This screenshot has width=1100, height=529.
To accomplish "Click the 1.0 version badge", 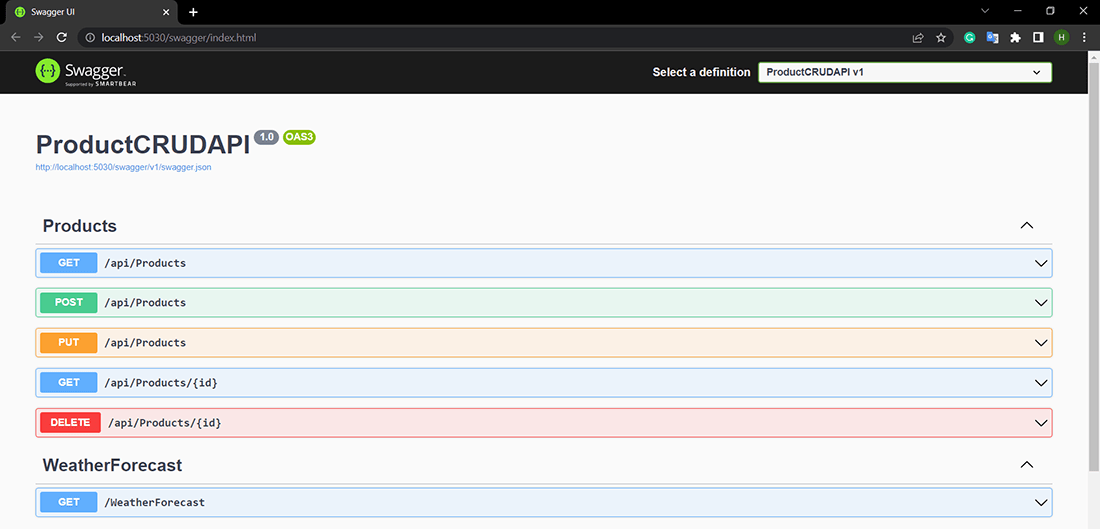I will pyautogui.click(x=267, y=138).
